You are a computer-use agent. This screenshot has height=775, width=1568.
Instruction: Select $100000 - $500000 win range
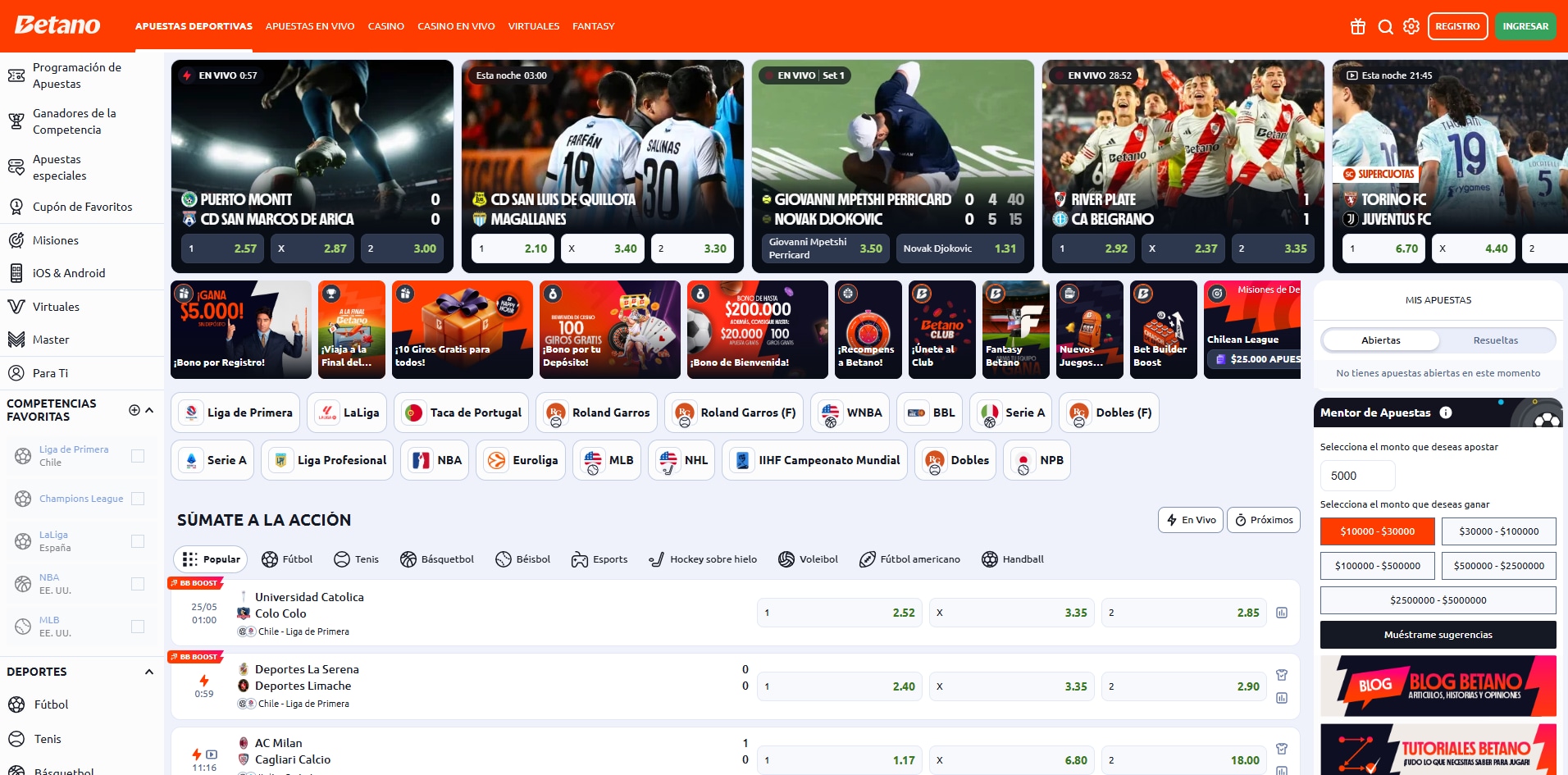1378,566
